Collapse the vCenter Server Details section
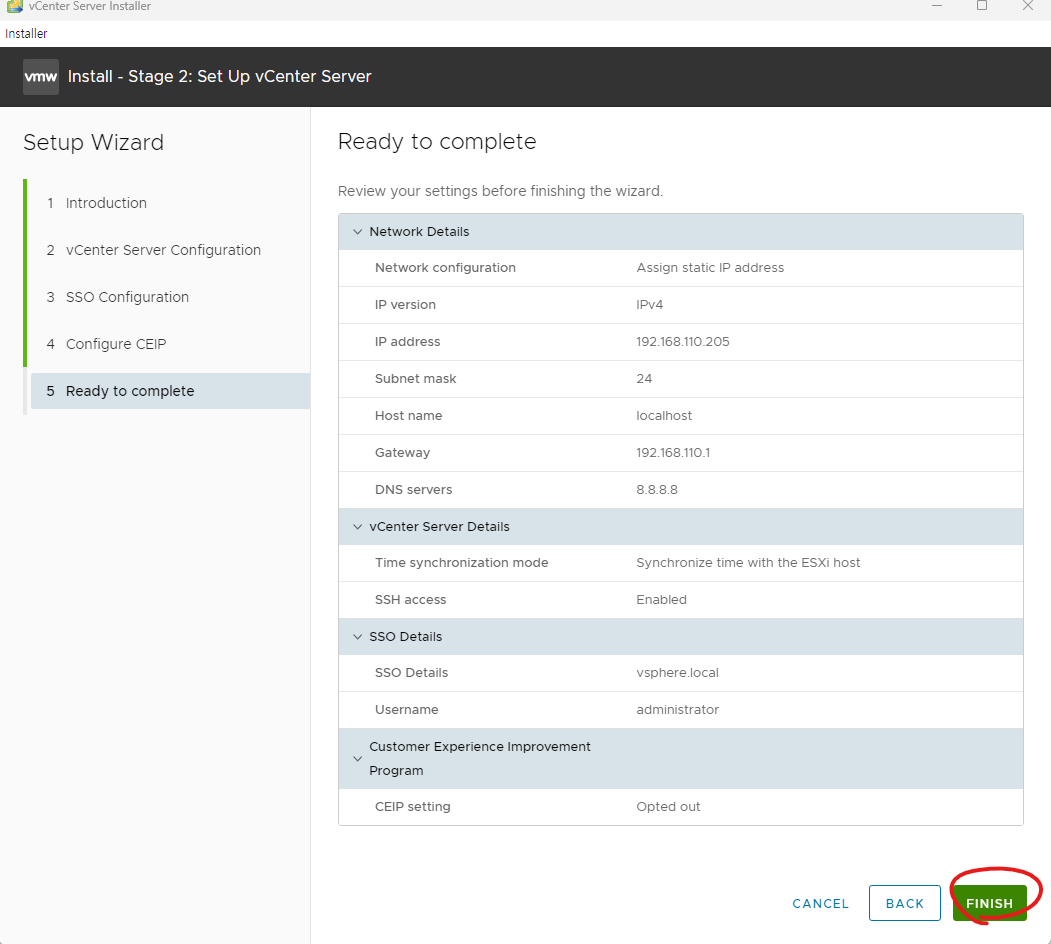Viewport: 1051px width, 944px height. (x=357, y=526)
